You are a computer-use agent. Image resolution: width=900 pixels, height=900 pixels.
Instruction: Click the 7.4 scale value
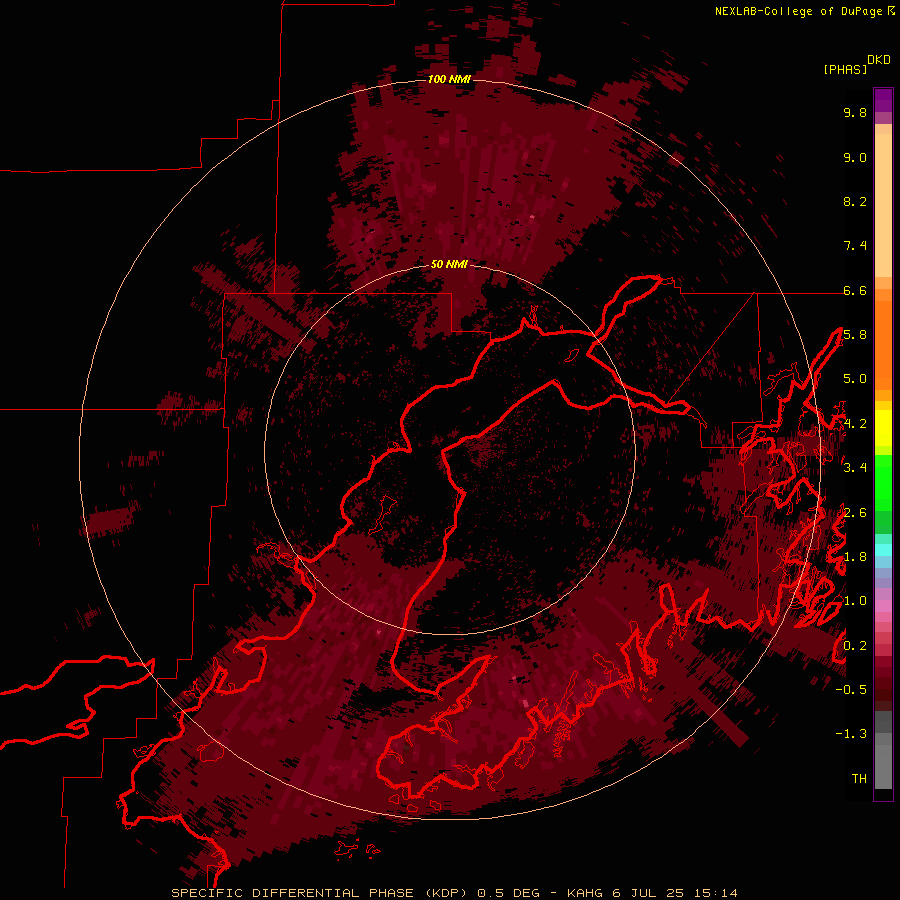(x=855, y=246)
